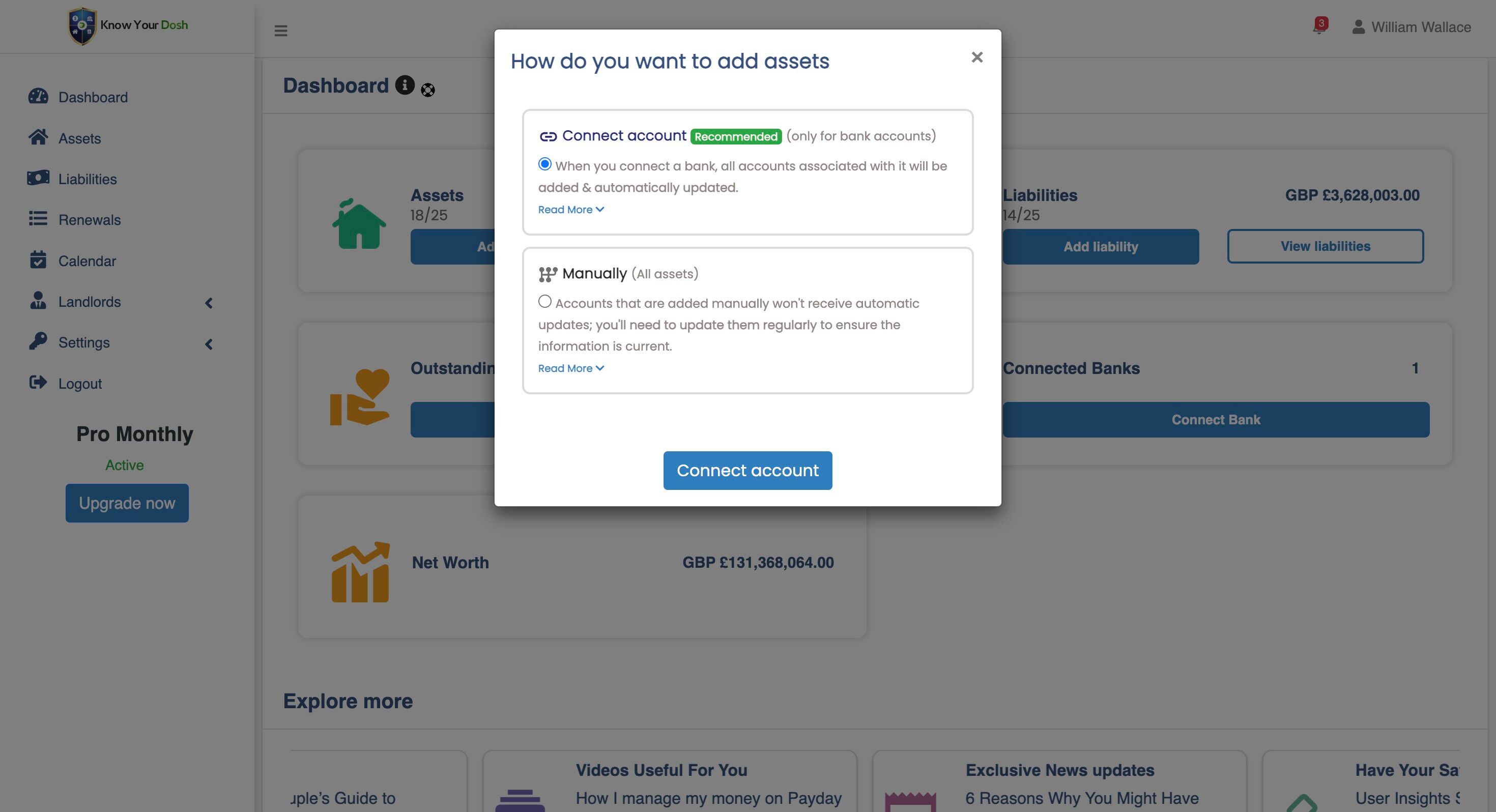Expand Read More under Connect account

[x=571, y=210]
